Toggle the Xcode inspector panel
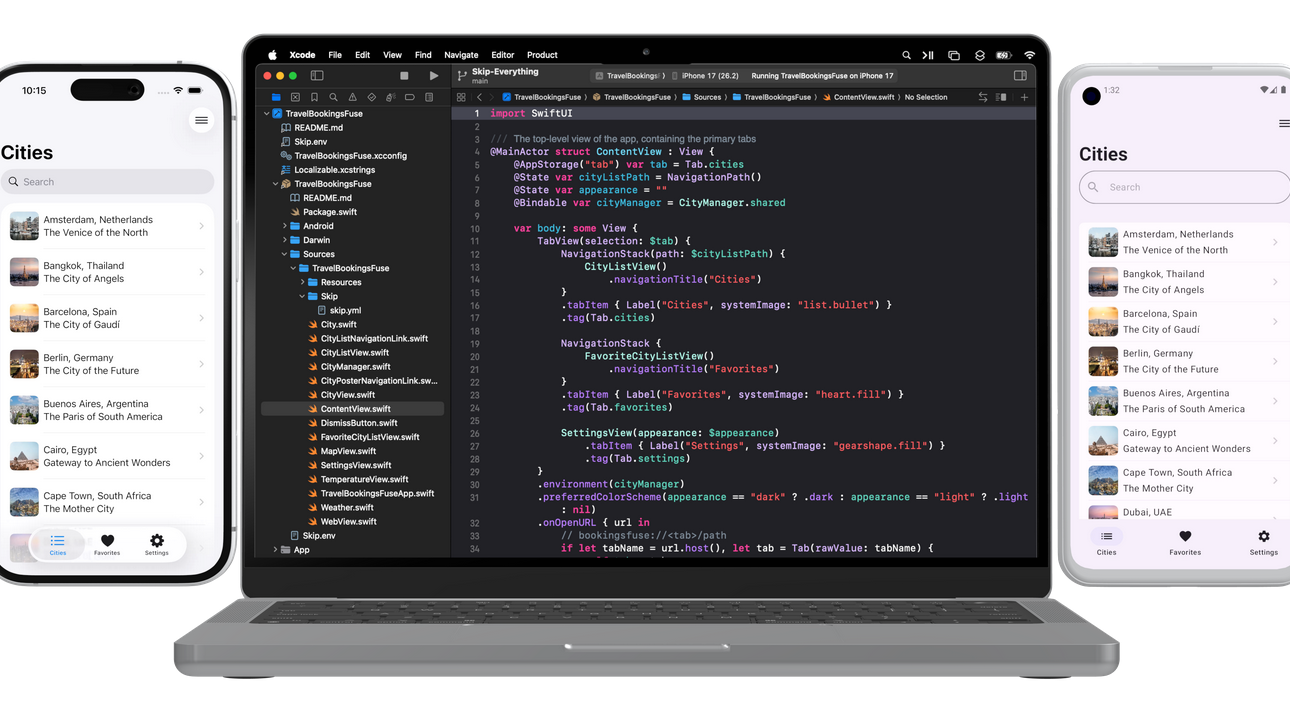The height and width of the screenshot is (705, 1290). tap(1020, 76)
